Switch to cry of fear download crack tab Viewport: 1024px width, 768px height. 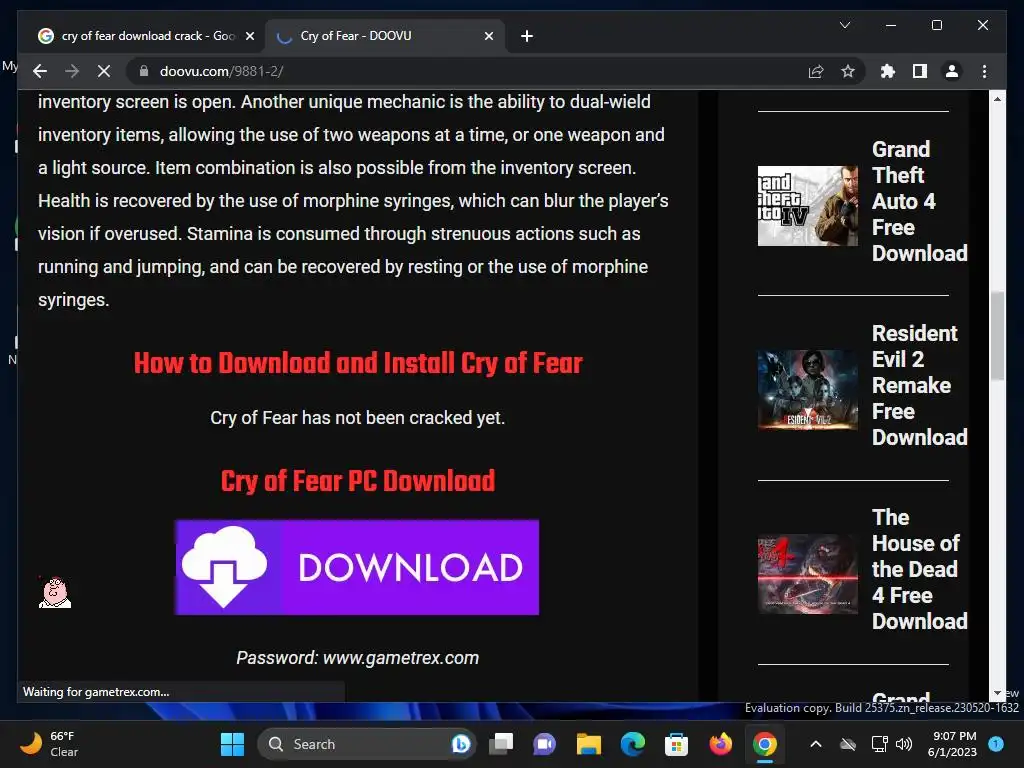tap(146, 36)
